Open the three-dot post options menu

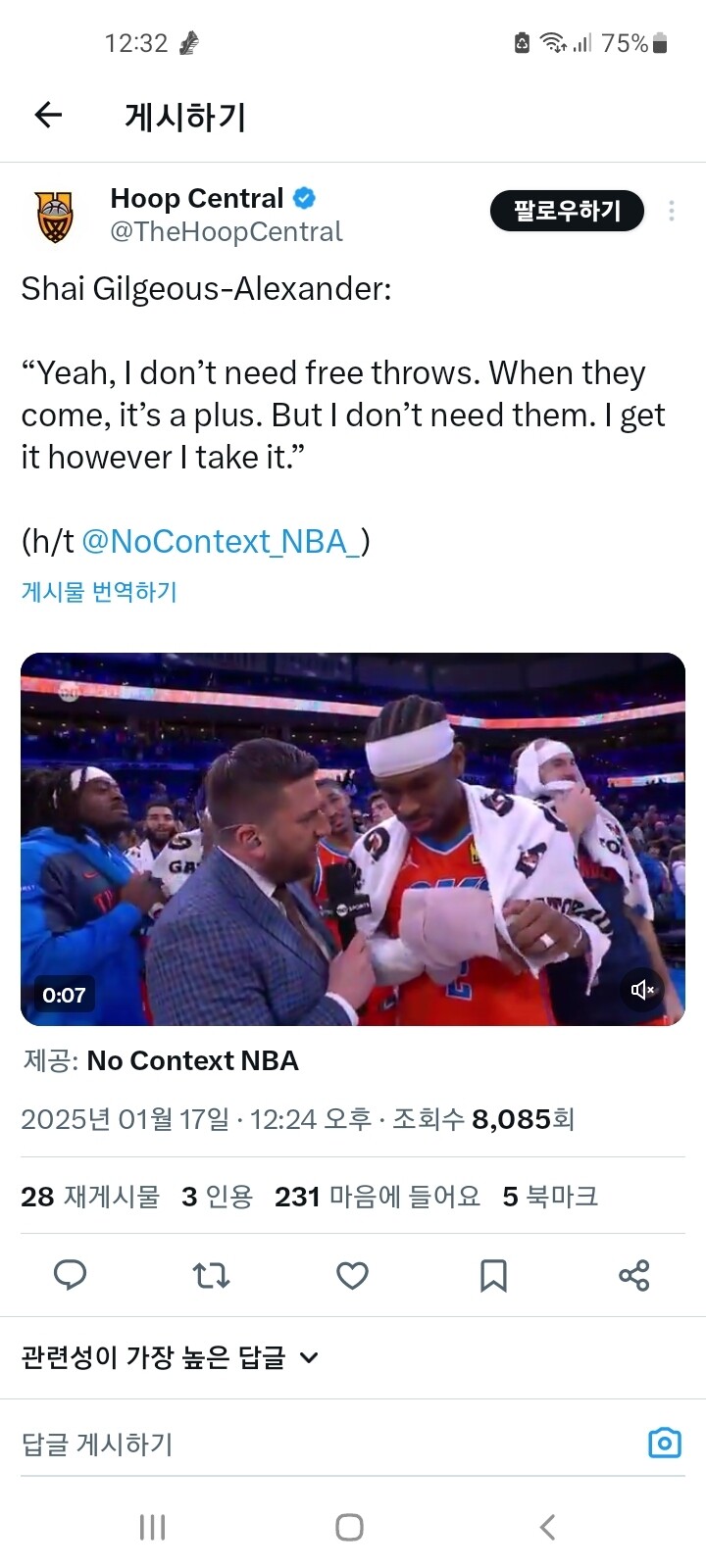point(672,211)
